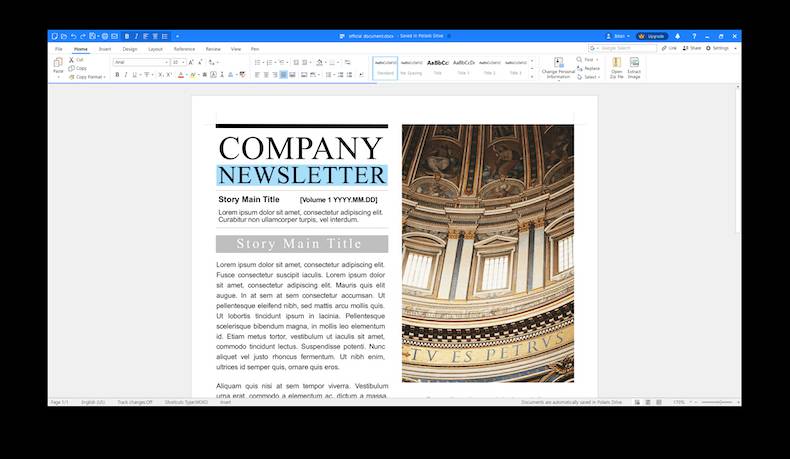The height and width of the screenshot is (459, 790).
Task: Click the Cut scissors icon
Action: point(71,60)
